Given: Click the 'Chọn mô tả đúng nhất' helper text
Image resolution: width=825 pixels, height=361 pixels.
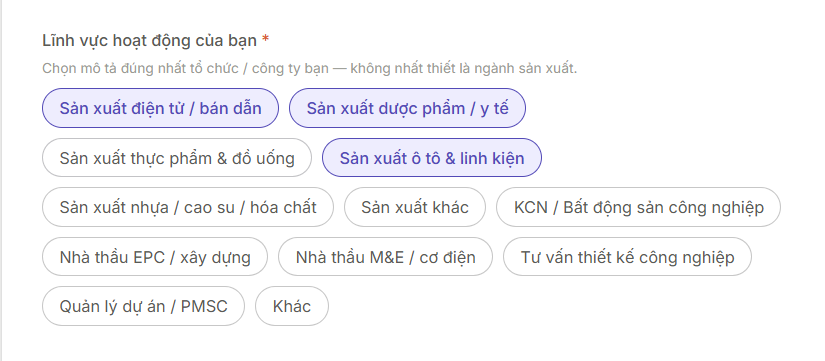Looking at the screenshot, I should [x=309, y=68].
